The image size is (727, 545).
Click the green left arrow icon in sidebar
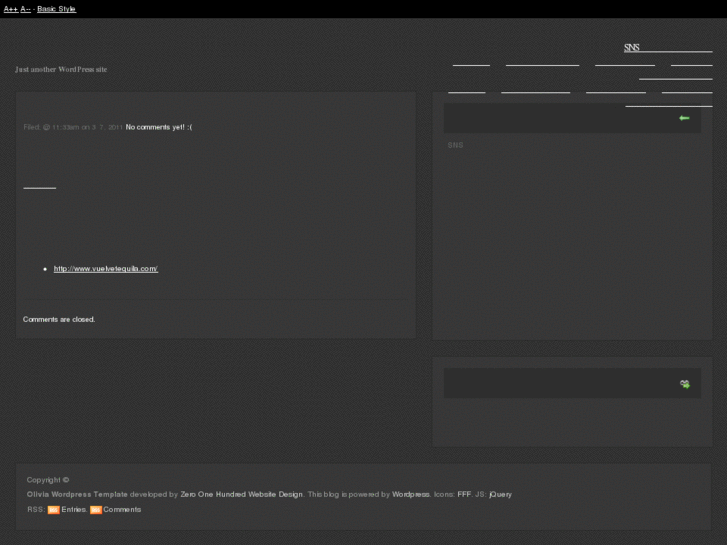point(684,118)
